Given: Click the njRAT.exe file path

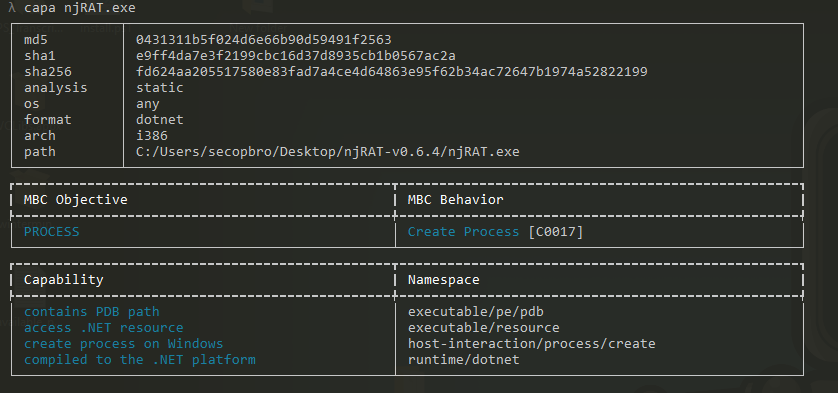Looking at the screenshot, I should pyautogui.click(x=328, y=152).
